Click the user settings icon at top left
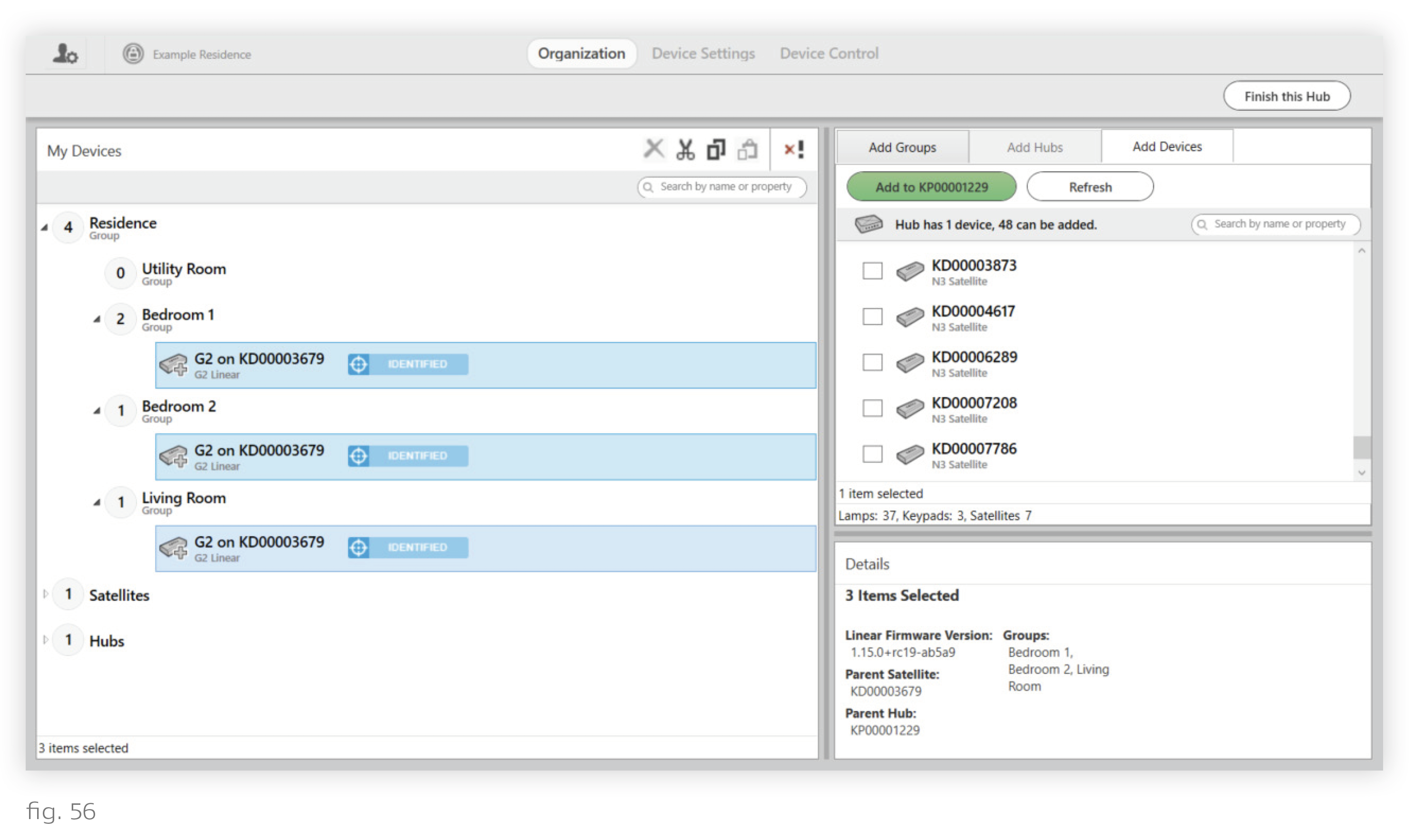Viewport: 1424px width, 840px height. pos(65,54)
